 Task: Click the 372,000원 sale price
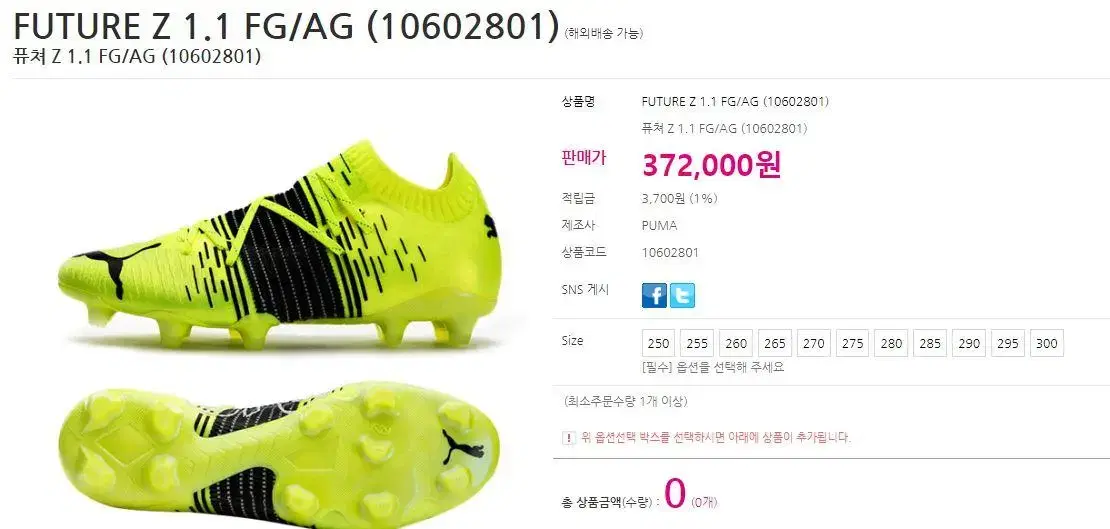pyautogui.click(x=711, y=165)
